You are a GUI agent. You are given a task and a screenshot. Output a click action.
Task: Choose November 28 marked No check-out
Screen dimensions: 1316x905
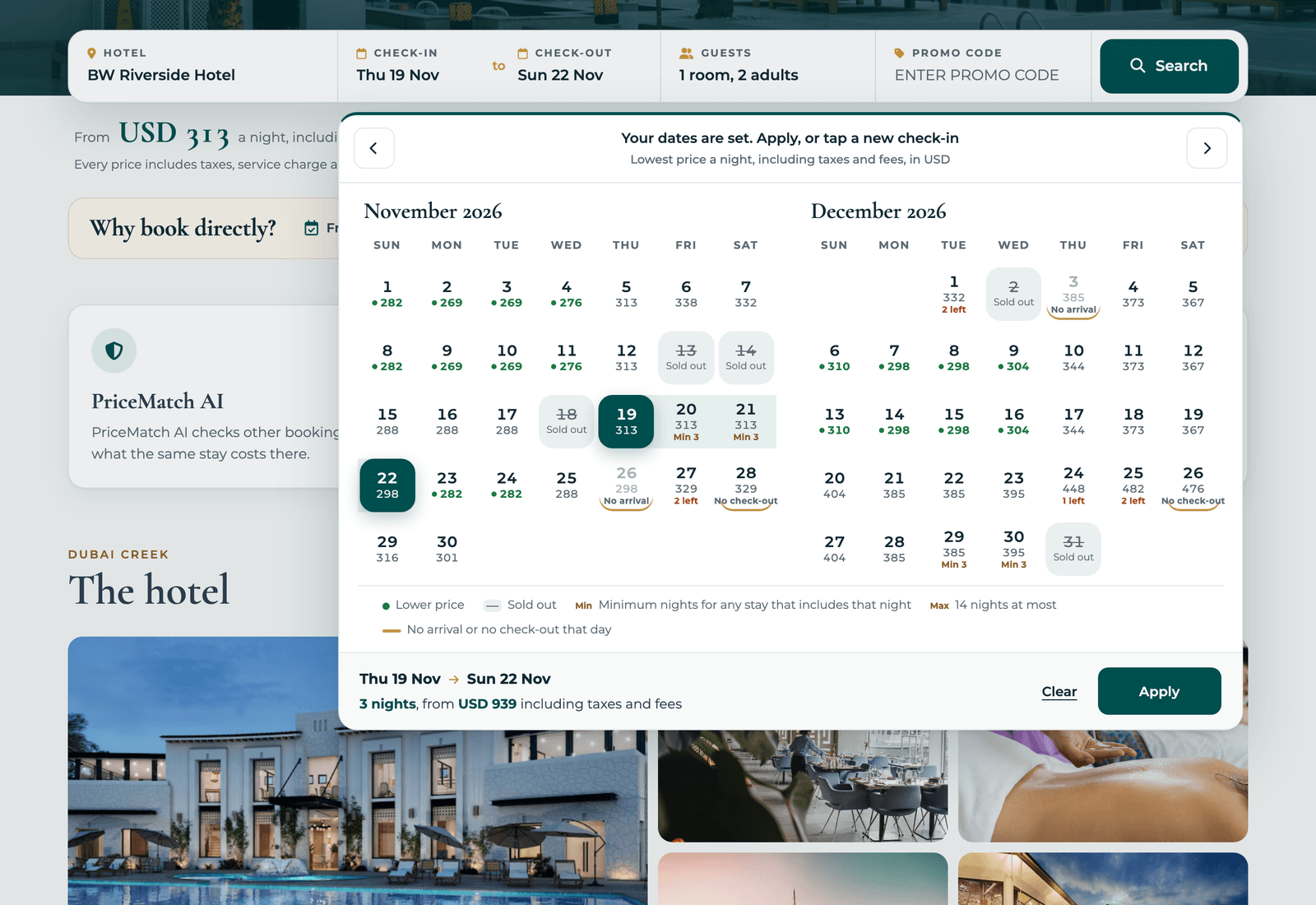(x=746, y=485)
